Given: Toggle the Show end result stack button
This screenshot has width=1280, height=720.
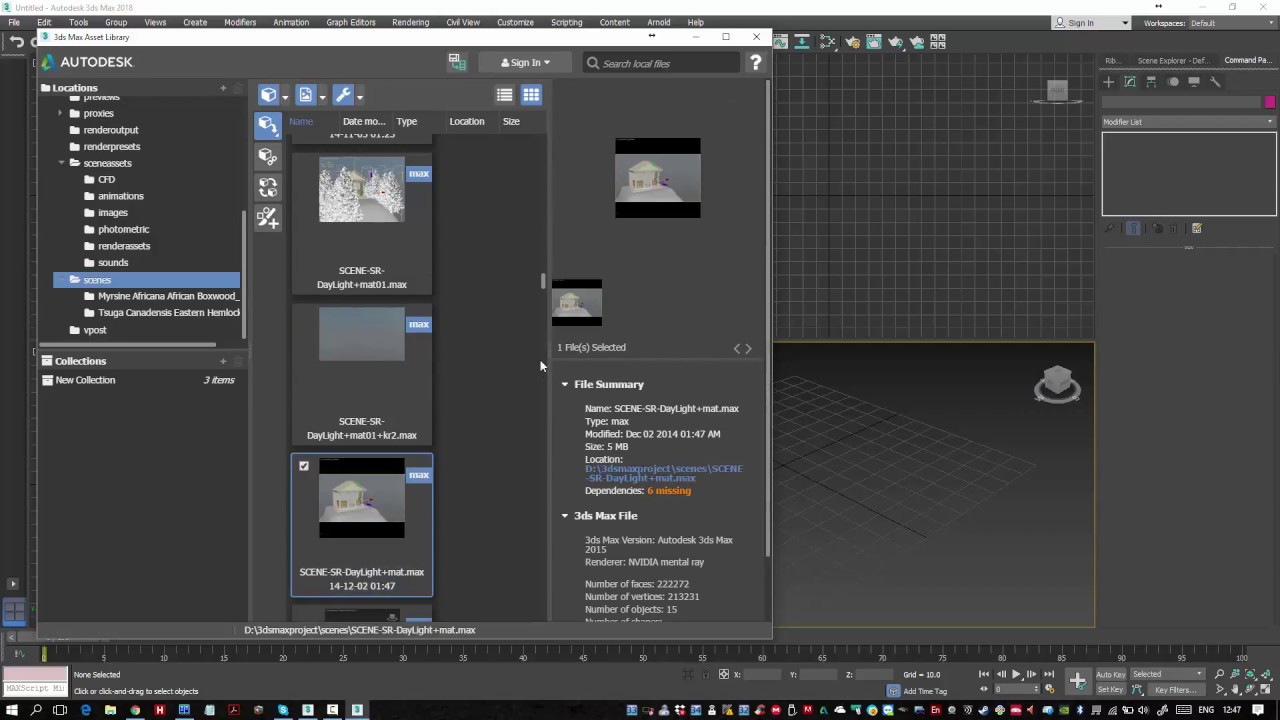Looking at the screenshot, I should tap(1133, 228).
